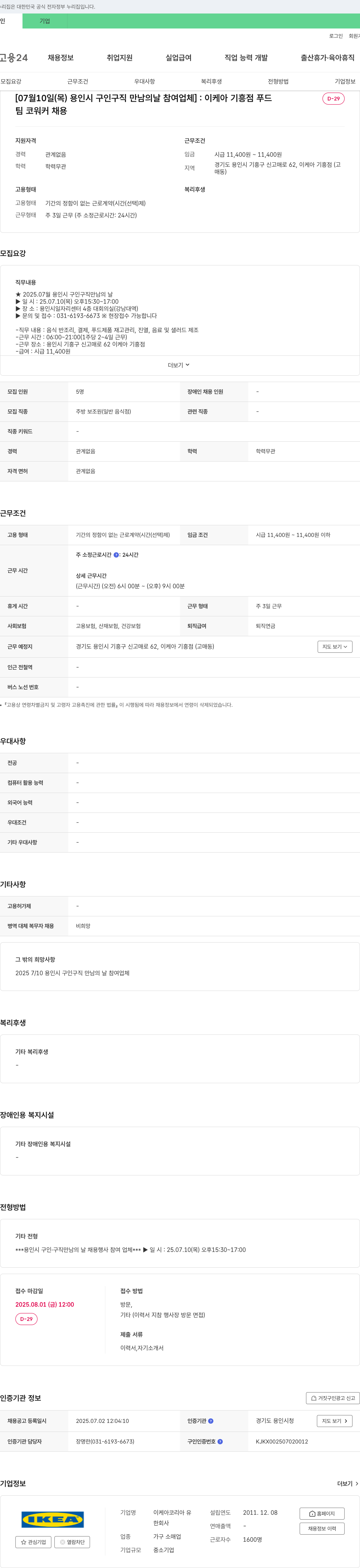Click the registration time 2025.07.02 12:04:10

coord(102,1421)
